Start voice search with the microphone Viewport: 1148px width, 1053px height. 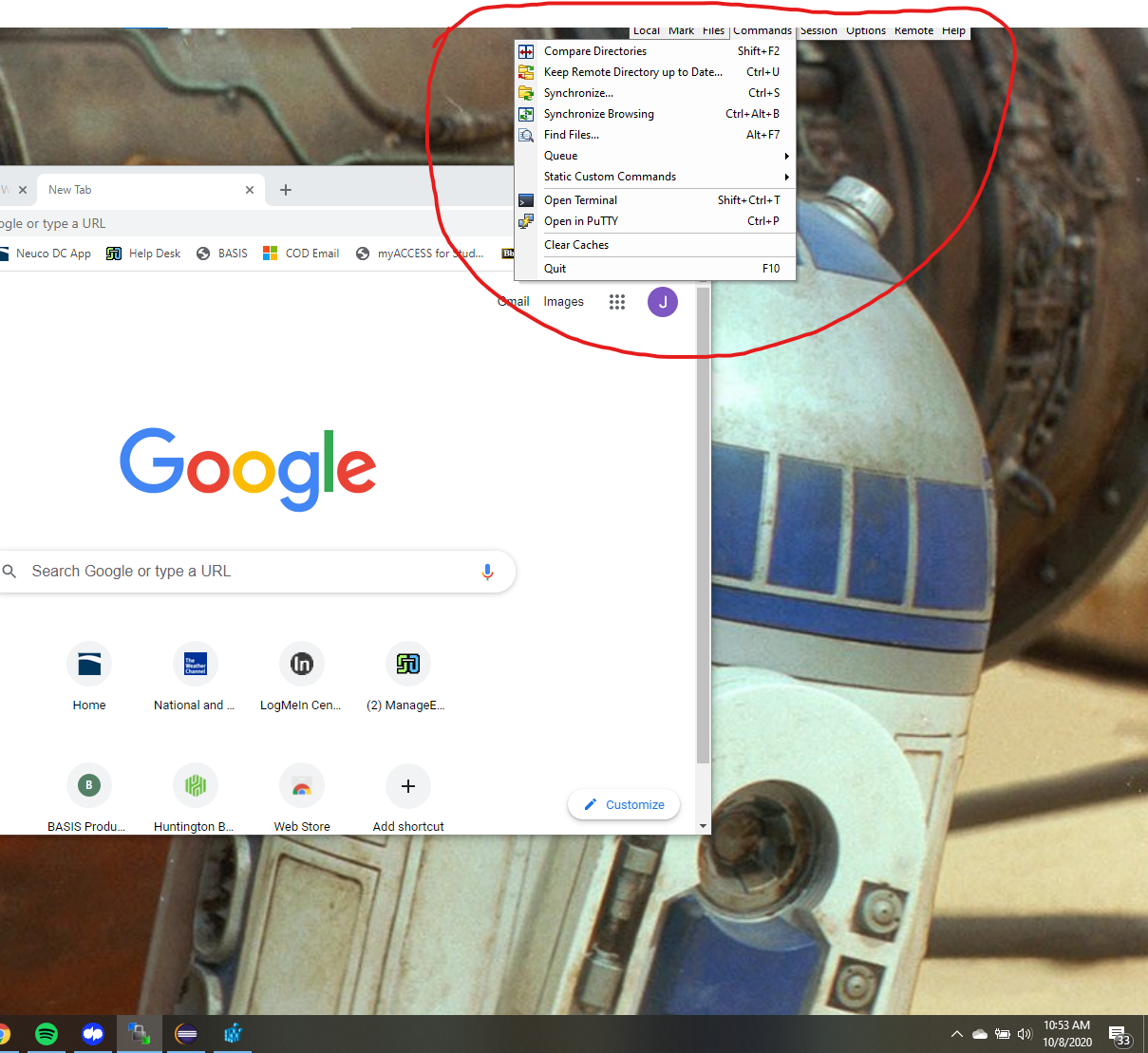tap(487, 572)
